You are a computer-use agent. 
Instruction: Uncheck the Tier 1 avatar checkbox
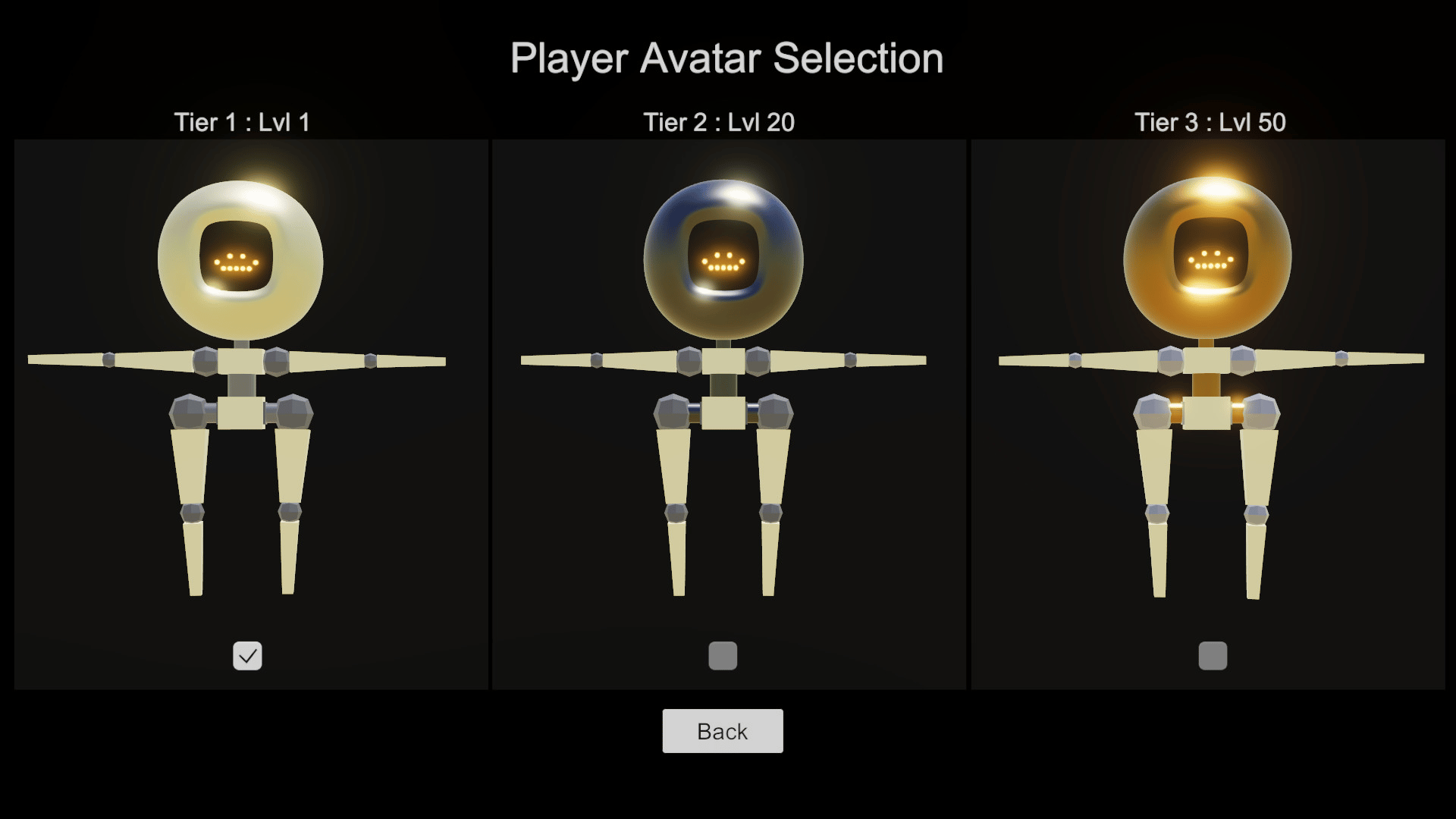[247, 656]
